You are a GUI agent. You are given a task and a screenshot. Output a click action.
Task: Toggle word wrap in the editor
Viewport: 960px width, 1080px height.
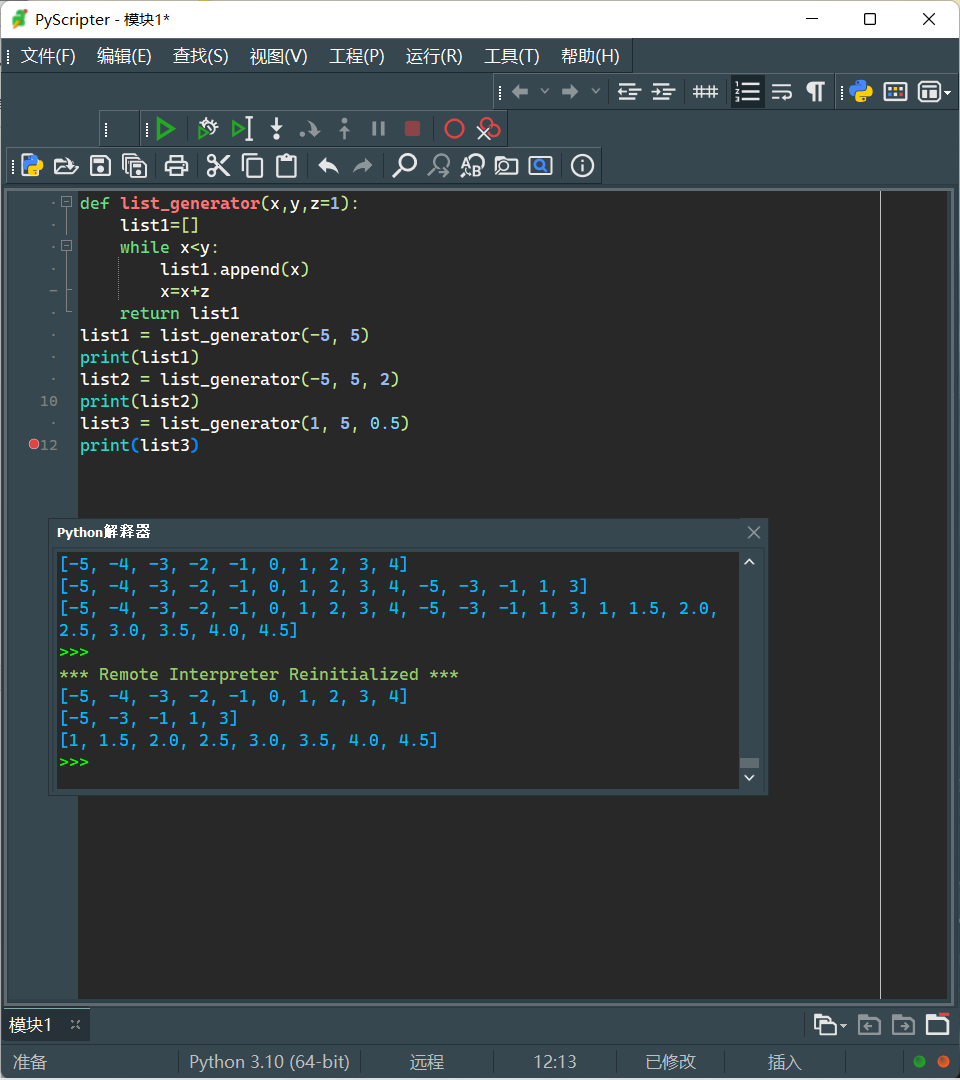coord(782,92)
